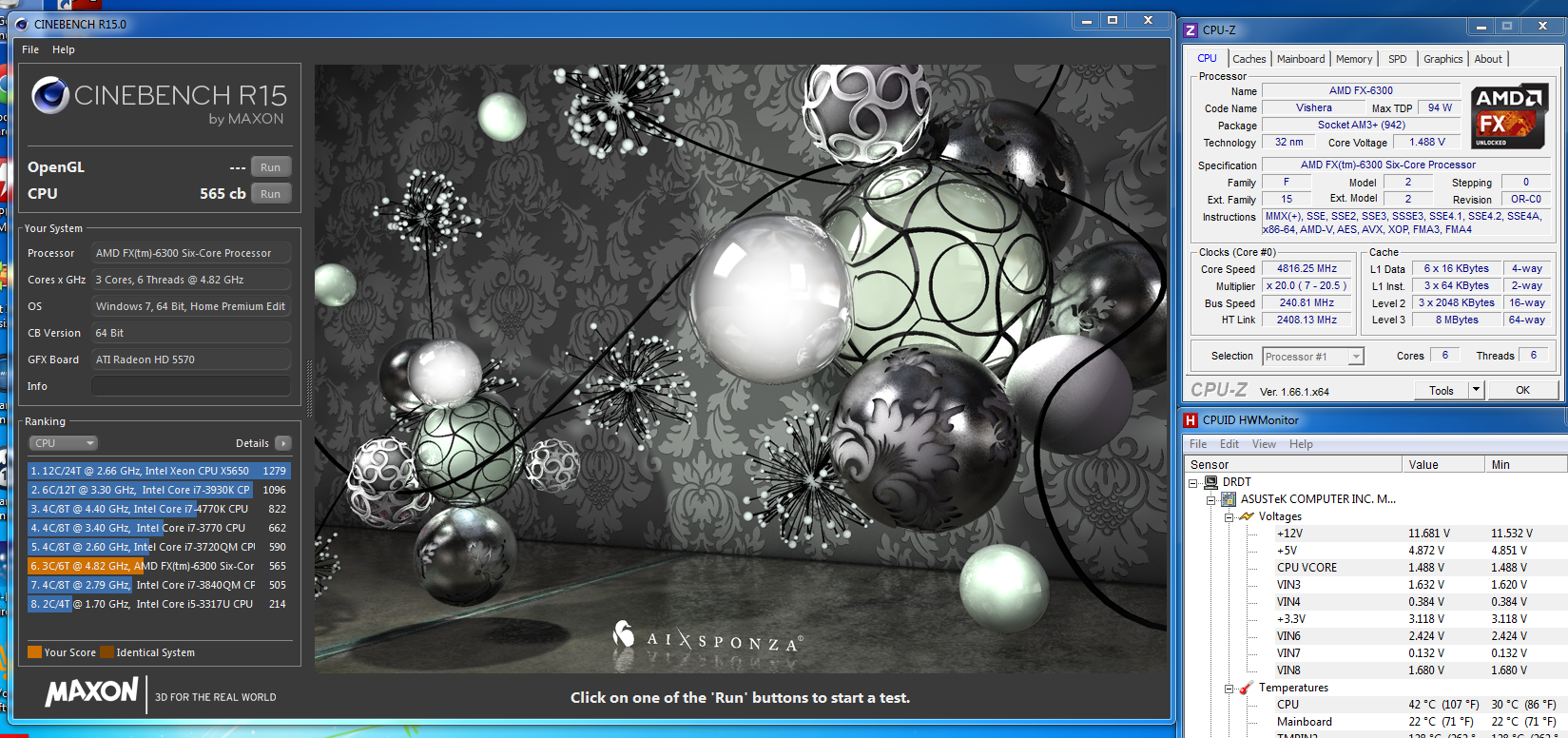
Task: Click the Core Speed 4816.25 MHz value
Action: [x=1307, y=269]
